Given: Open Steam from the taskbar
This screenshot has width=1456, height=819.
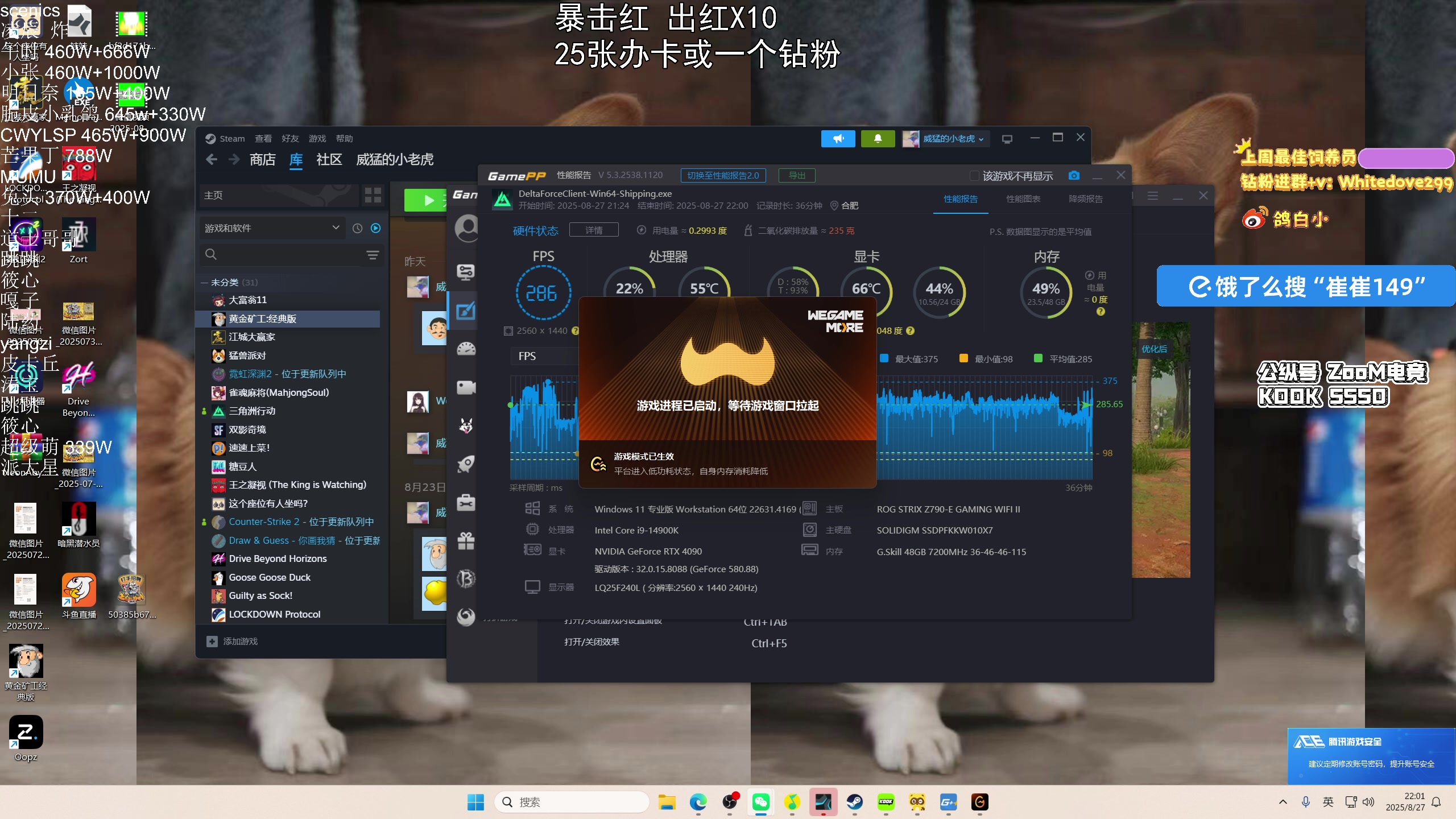Looking at the screenshot, I should pos(854,802).
